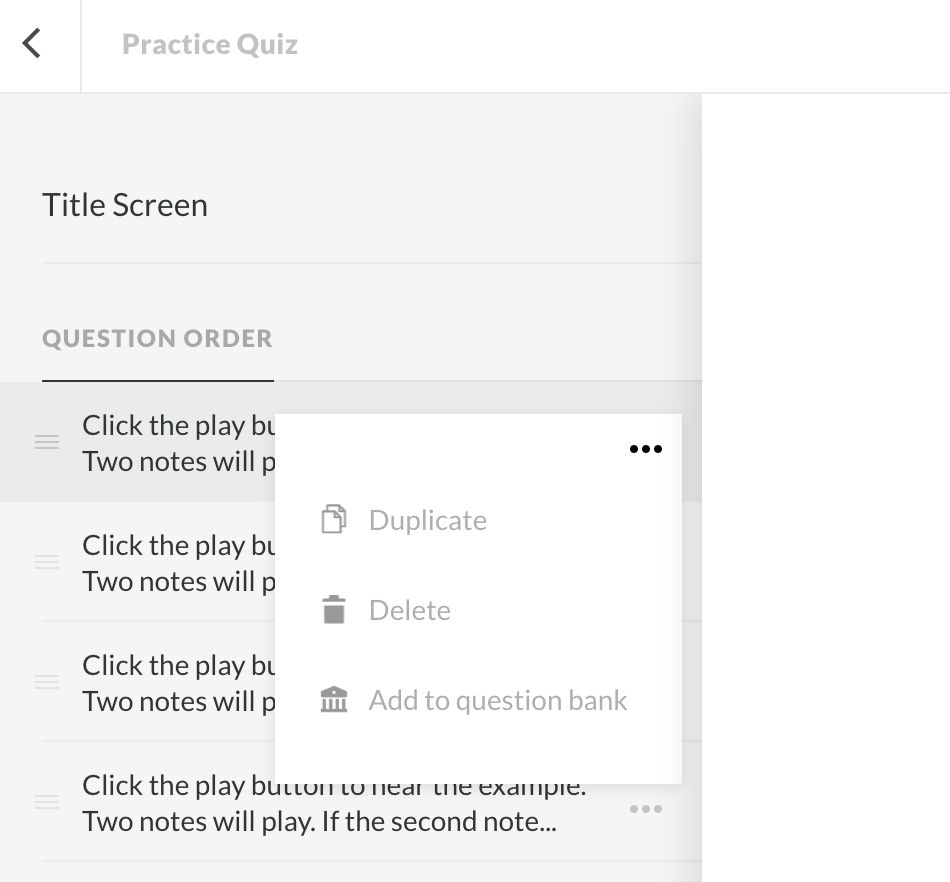Open the fourth question's three-dot options menu
Image resolution: width=950 pixels, height=882 pixels.
point(646,809)
